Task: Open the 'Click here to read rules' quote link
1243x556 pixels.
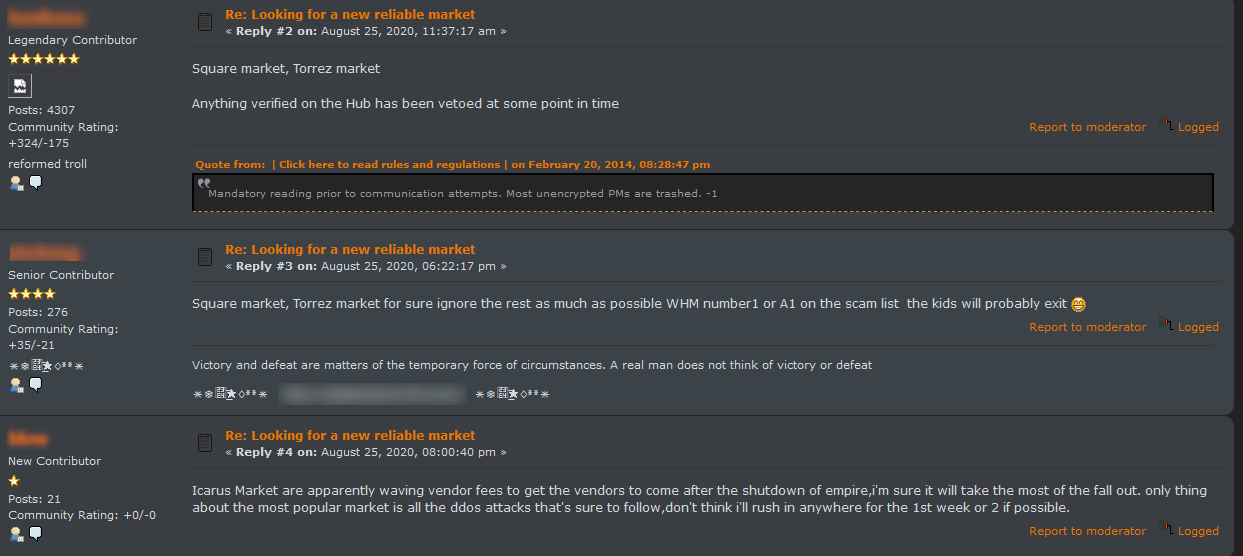Action: click(x=389, y=164)
